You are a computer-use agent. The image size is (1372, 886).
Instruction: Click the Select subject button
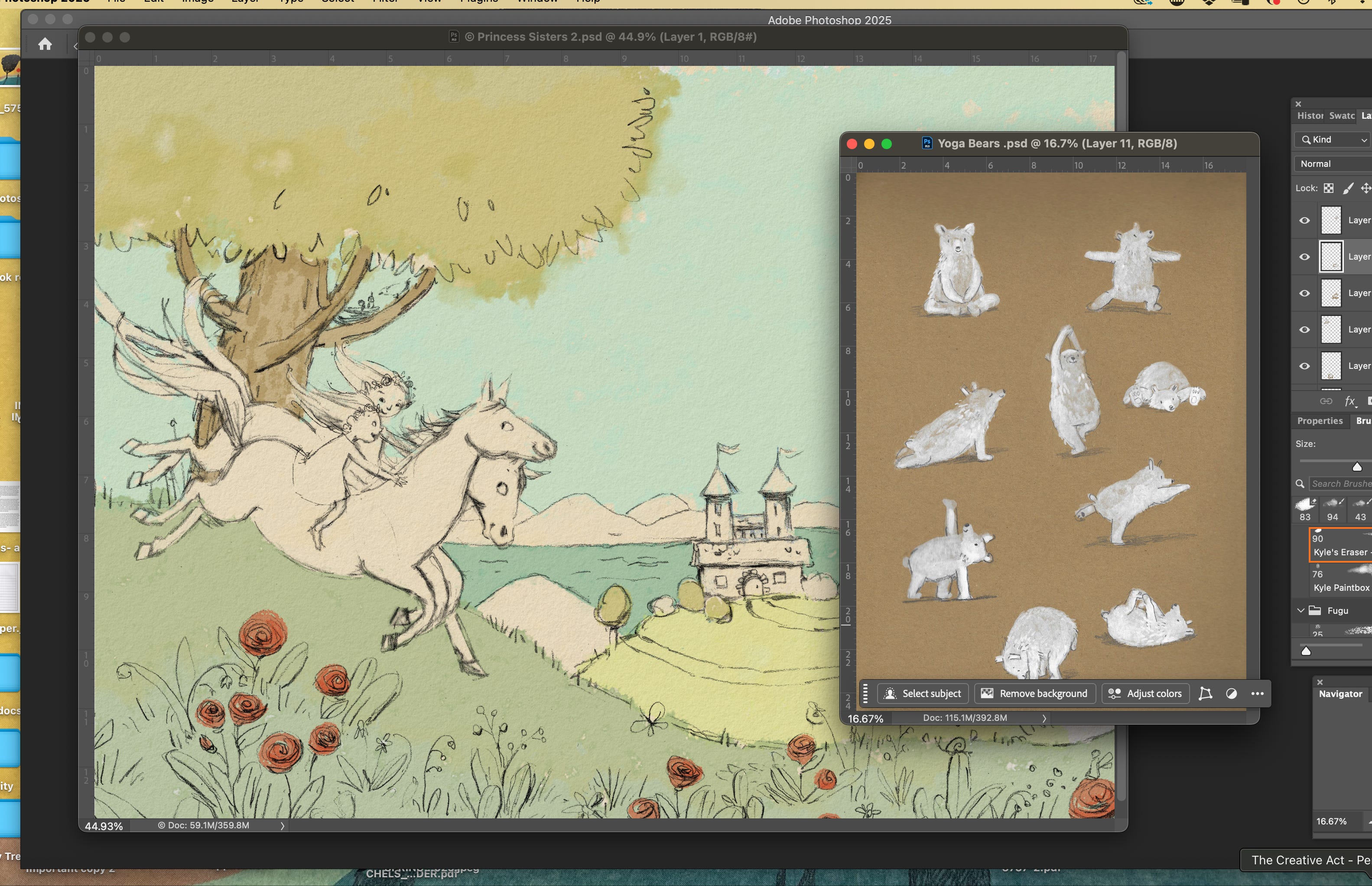[x=923, y=693]
